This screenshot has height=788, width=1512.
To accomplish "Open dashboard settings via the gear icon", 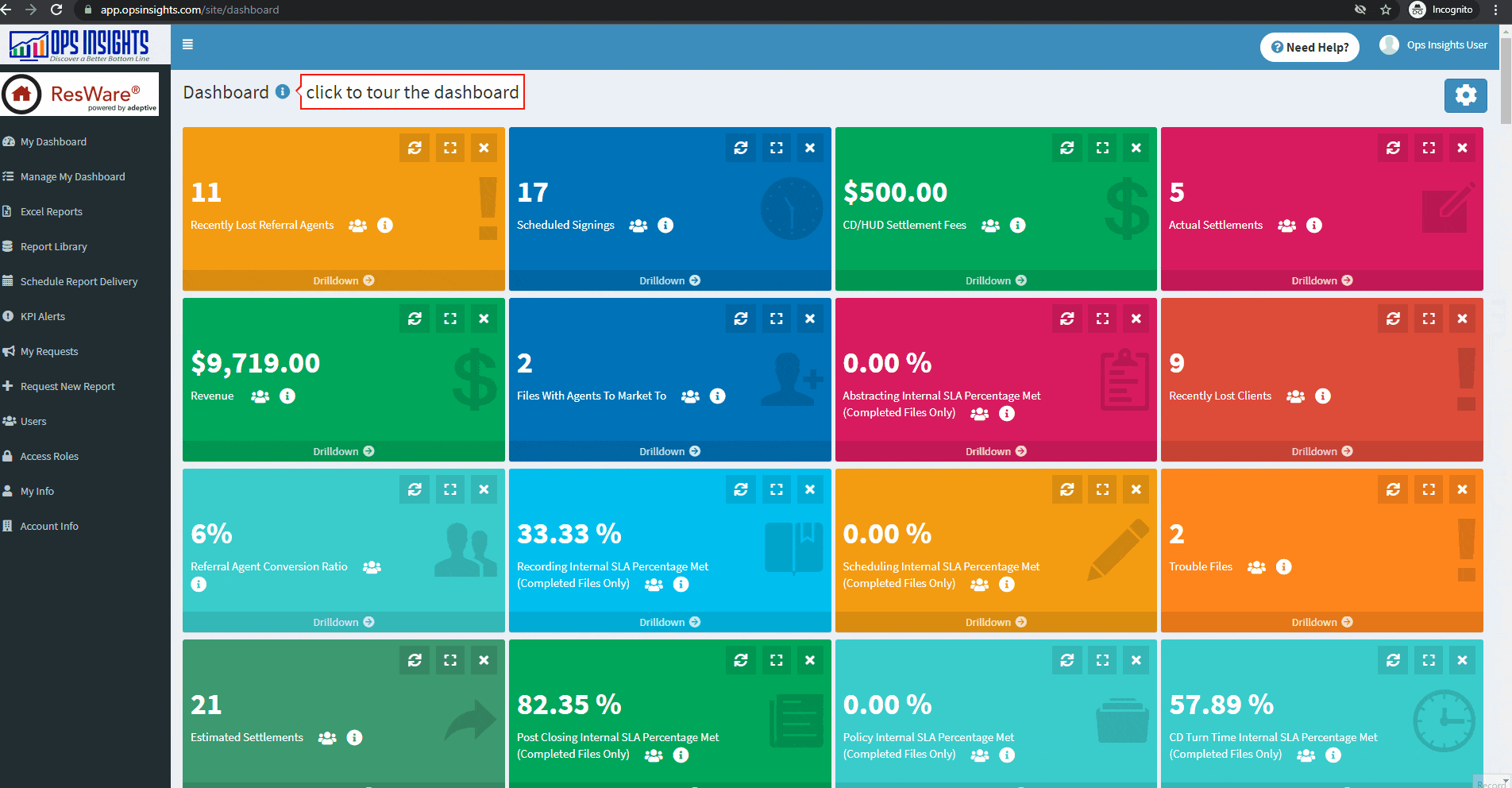I will [1466, 95].
